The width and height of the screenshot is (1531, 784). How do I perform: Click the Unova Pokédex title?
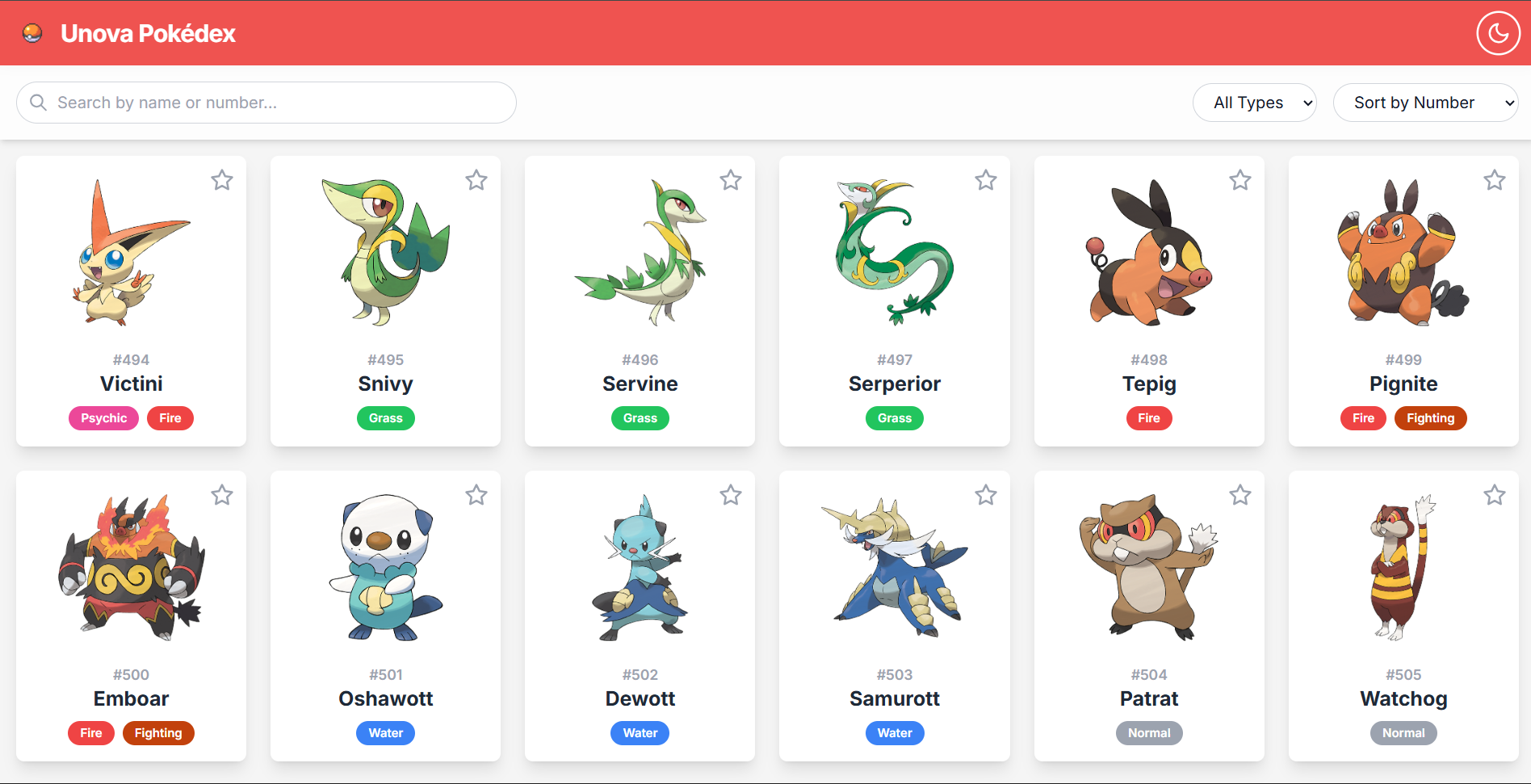coord(148,33)
